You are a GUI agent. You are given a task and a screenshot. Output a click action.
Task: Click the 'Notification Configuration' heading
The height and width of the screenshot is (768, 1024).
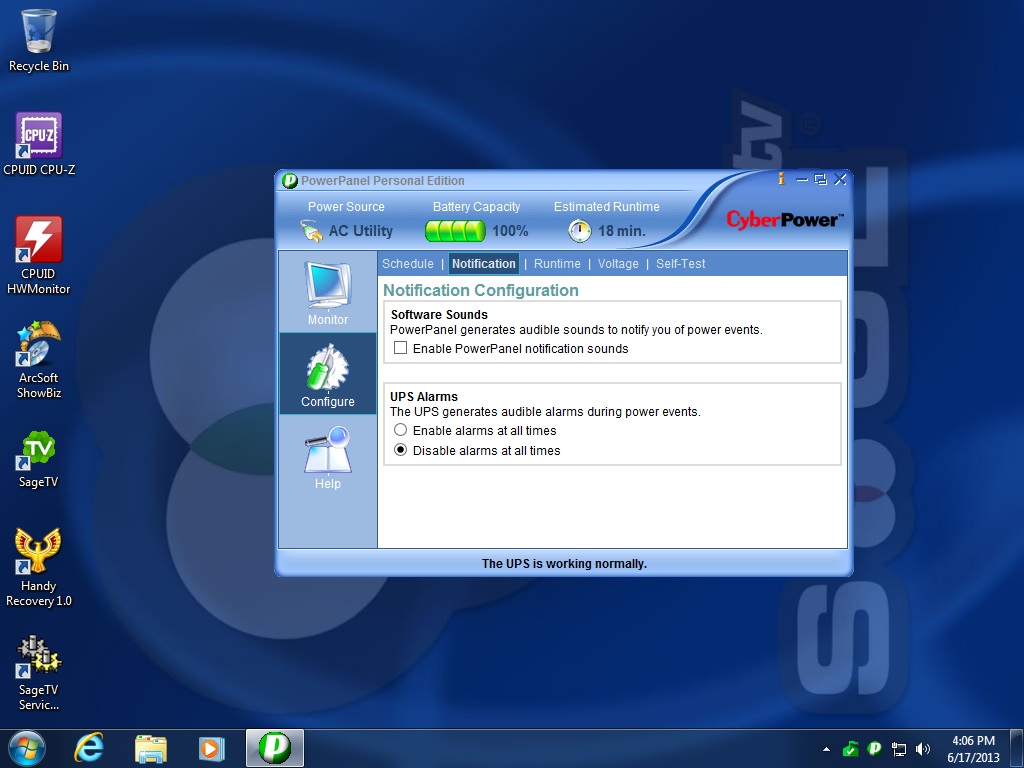click(x=481, y=291)
